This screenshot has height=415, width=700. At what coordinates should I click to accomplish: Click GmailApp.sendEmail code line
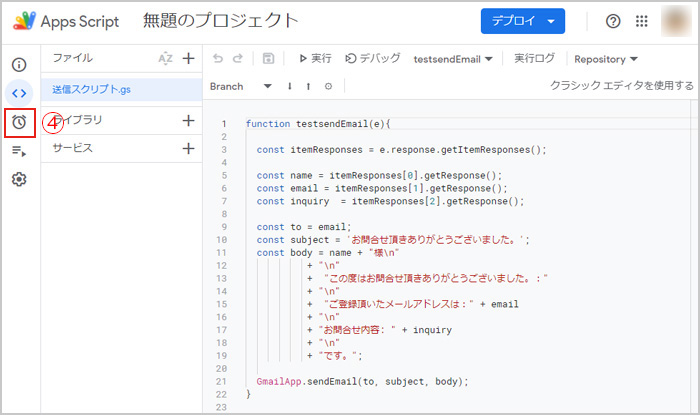point(362,382)
